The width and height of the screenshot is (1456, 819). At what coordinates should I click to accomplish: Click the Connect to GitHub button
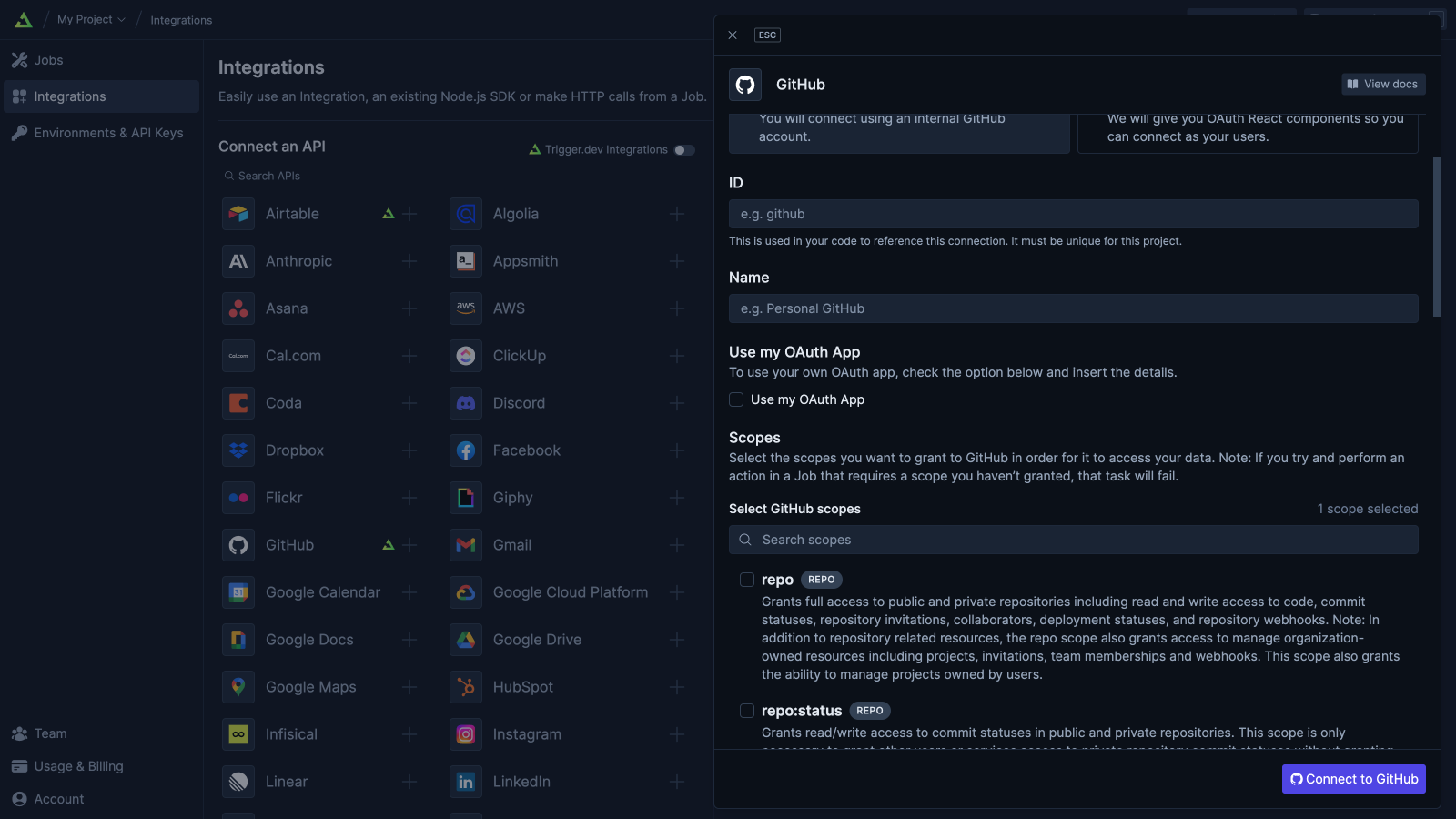point(1354,779)
